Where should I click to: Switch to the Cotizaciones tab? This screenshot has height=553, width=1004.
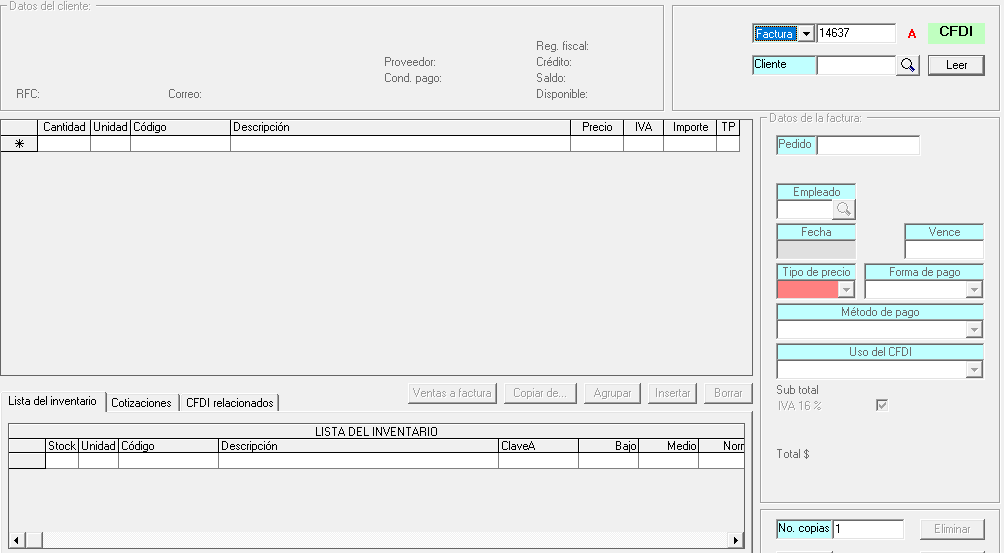(142, 402)
